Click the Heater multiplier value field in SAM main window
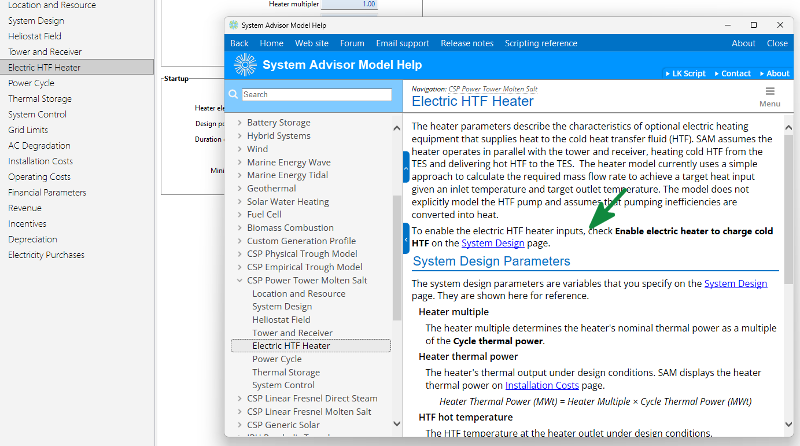 click(x=349, y=4)
